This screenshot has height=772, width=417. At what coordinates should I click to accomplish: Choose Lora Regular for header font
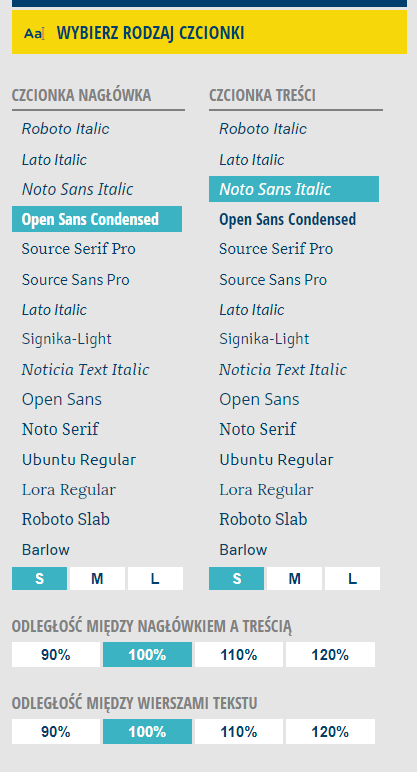tap(69, 490)
